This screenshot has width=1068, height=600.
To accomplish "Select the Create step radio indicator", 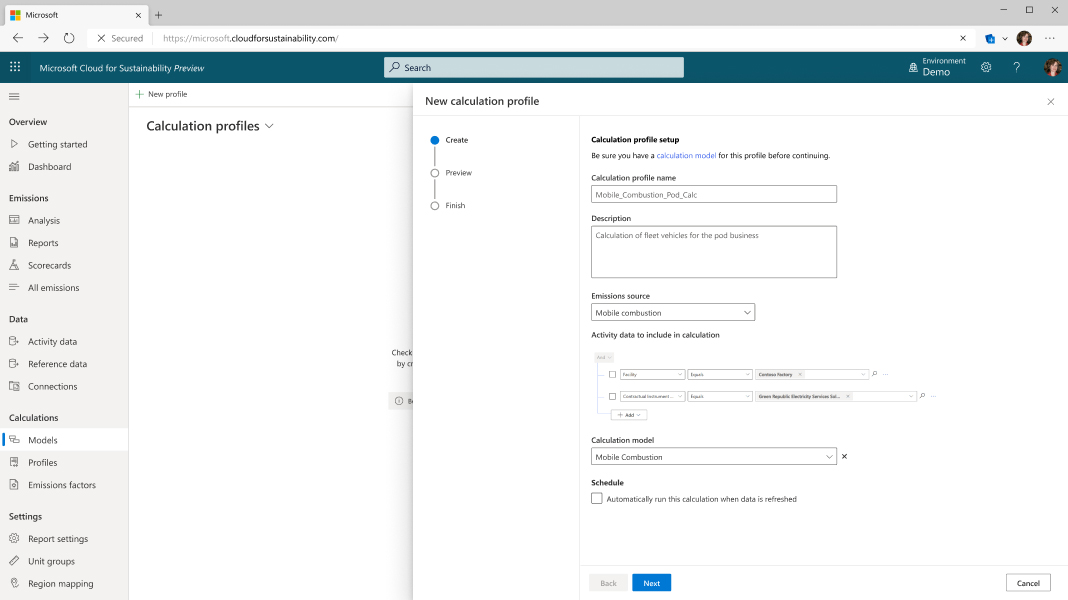I will point(435,140).
